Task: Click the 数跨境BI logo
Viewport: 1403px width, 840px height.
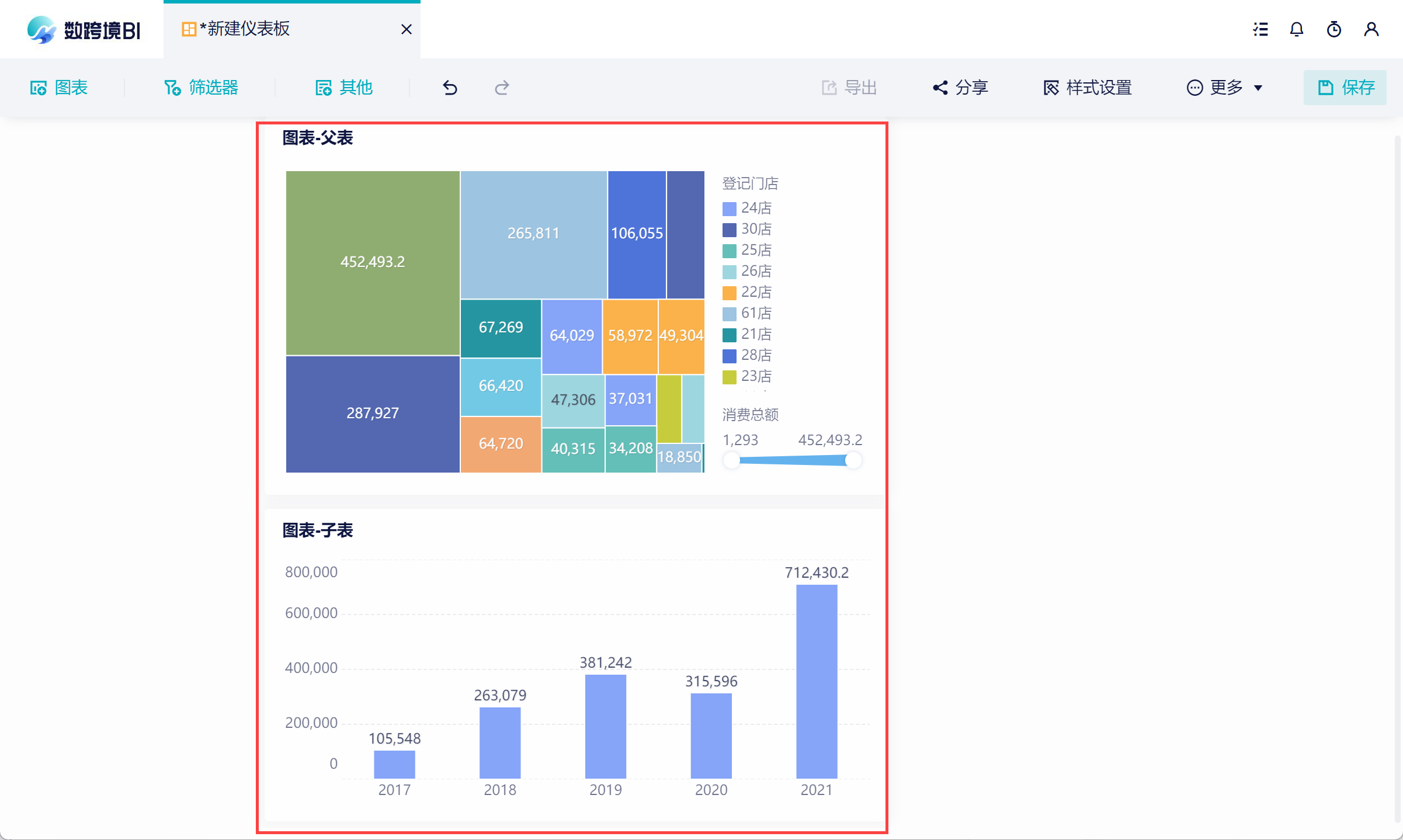Action: 84,29
